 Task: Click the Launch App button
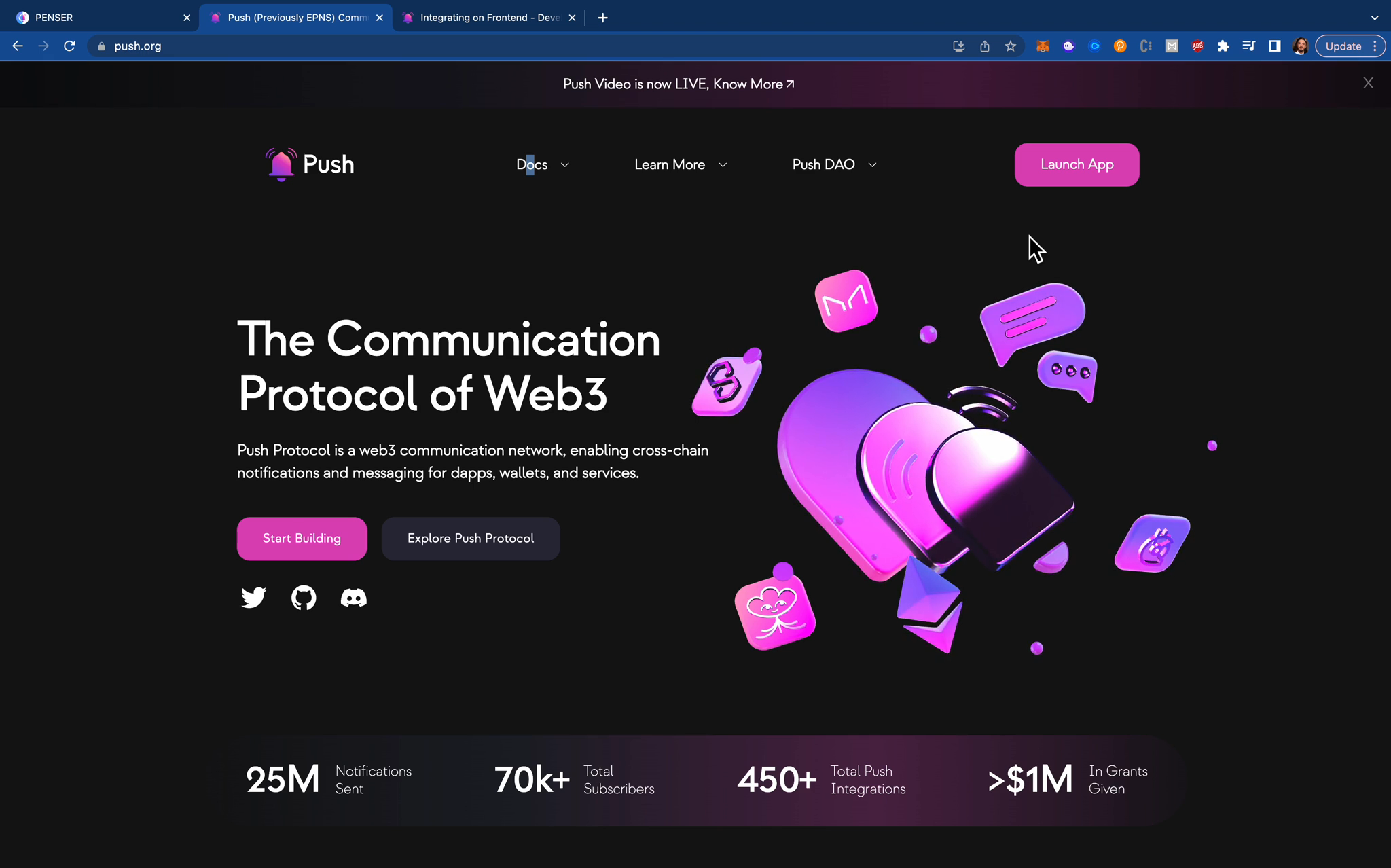tap(1077, 164)
